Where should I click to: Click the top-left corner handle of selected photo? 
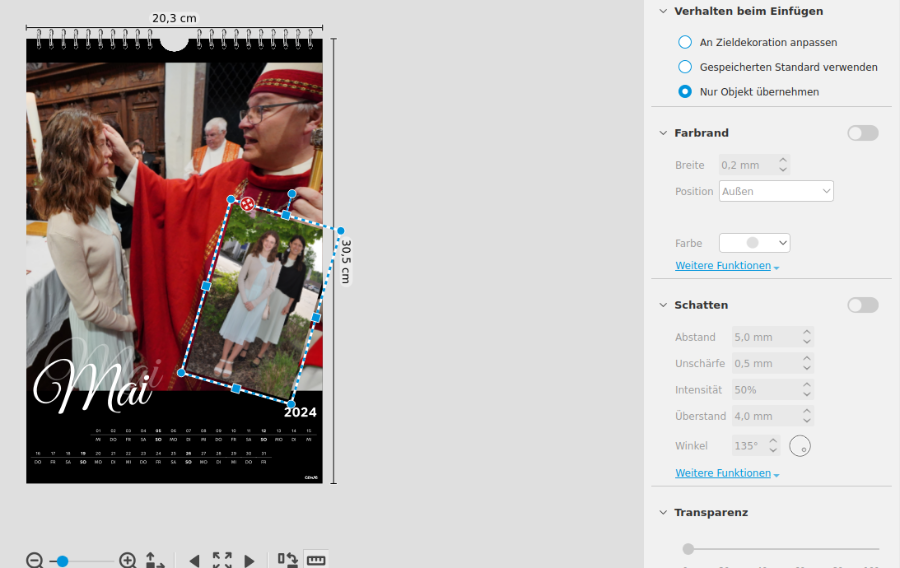(231, 200)
